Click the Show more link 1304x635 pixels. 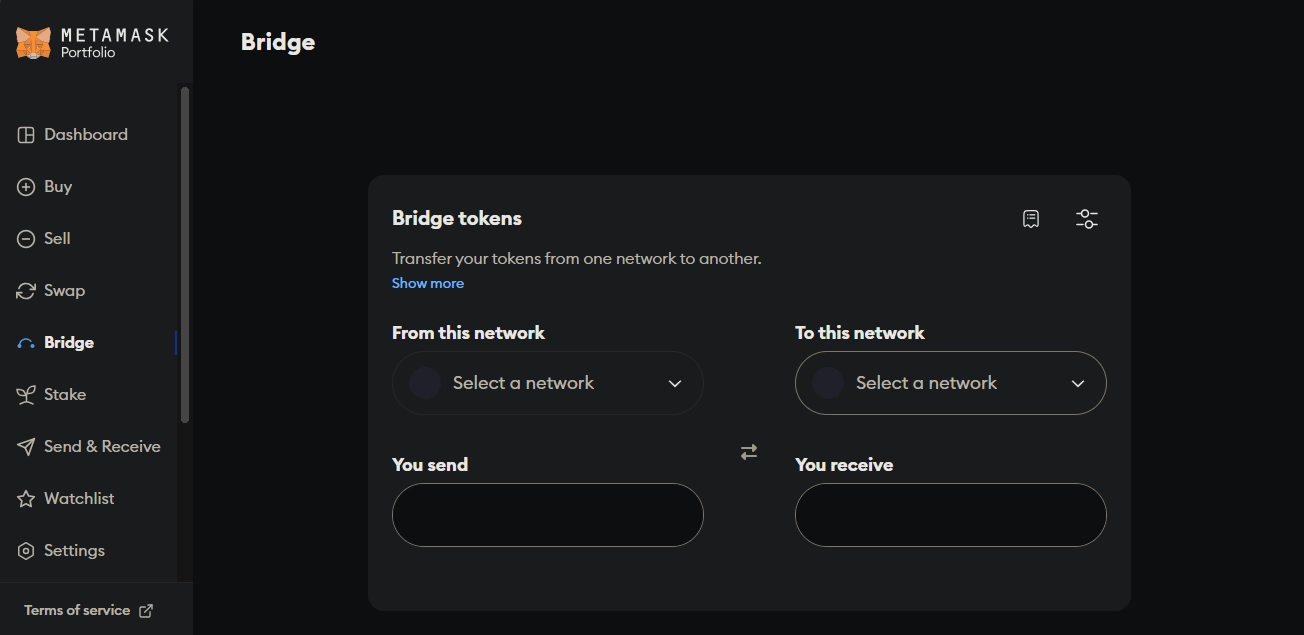click(x=428, y=283)
